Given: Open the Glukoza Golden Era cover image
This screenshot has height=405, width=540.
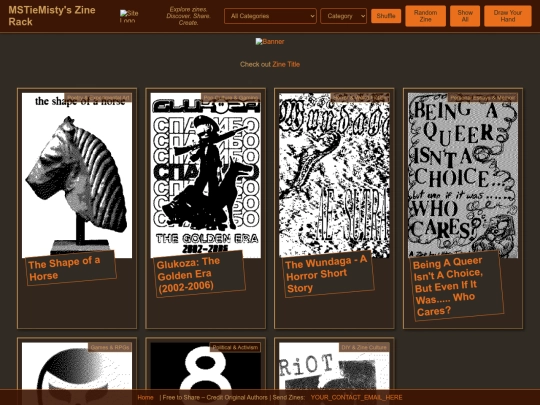Looking at the screenshot, I should [206, 175].
